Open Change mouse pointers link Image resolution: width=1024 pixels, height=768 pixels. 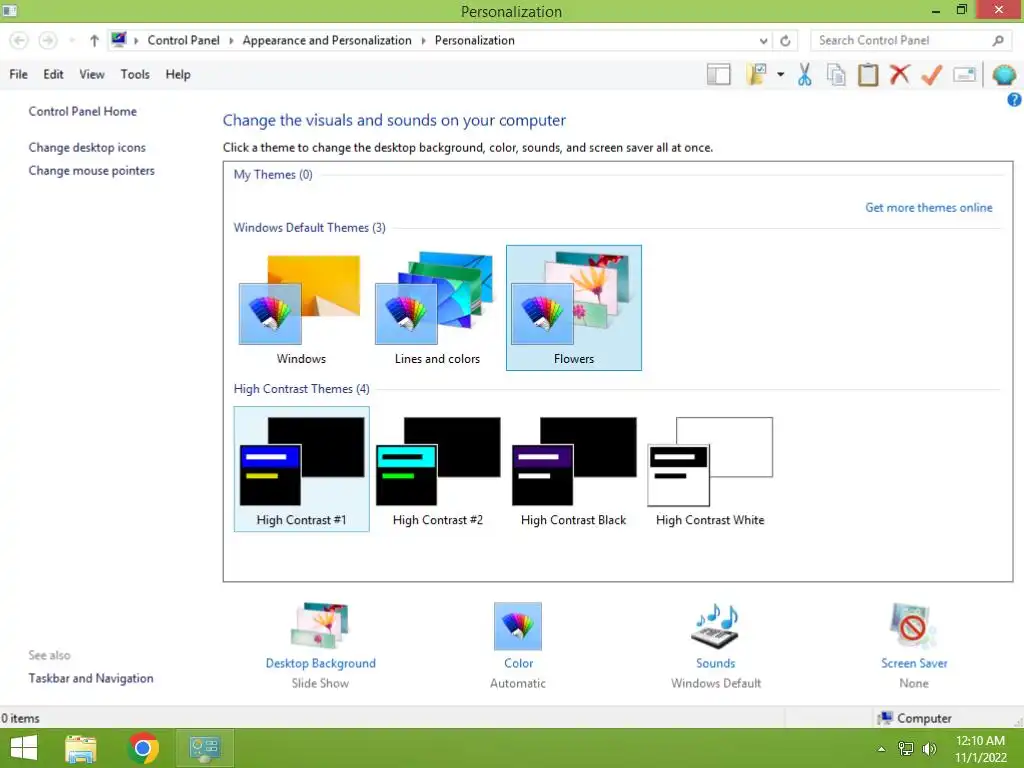point(91,170)
